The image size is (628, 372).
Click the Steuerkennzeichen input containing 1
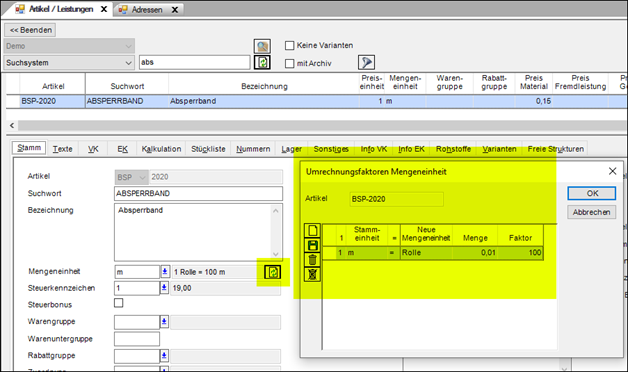click(137, 288)
